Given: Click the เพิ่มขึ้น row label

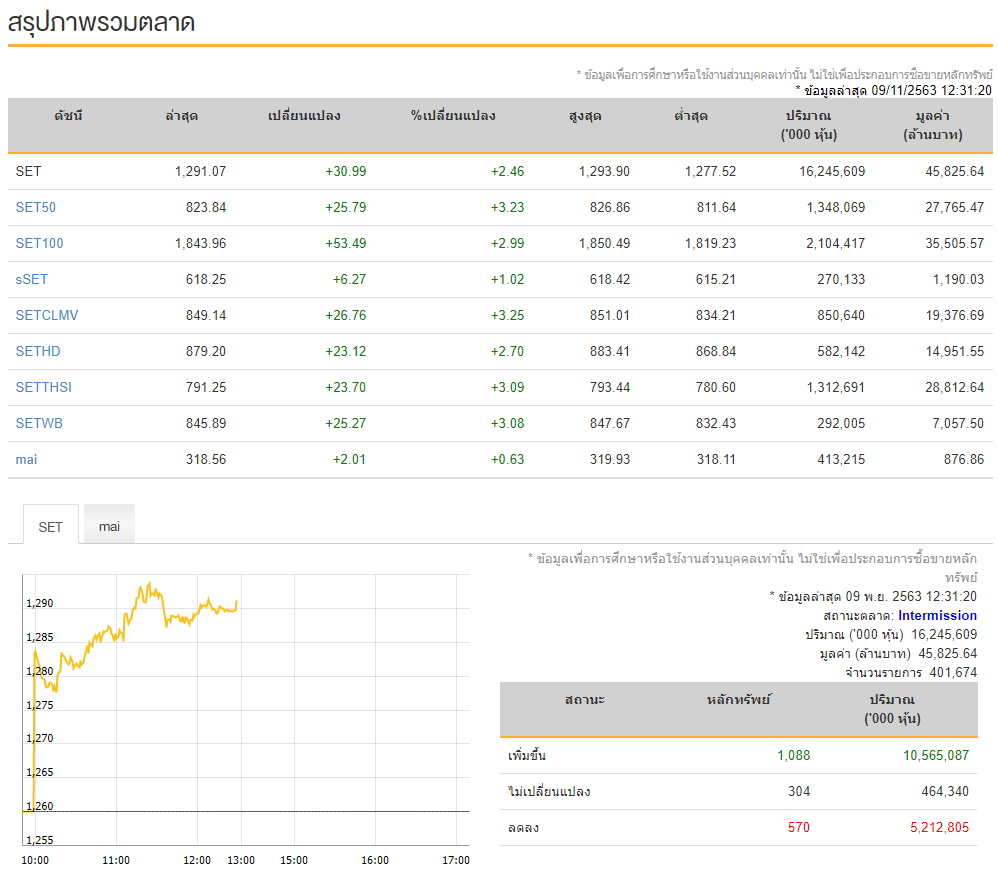Looking at the screenshot, I should 527,755.
